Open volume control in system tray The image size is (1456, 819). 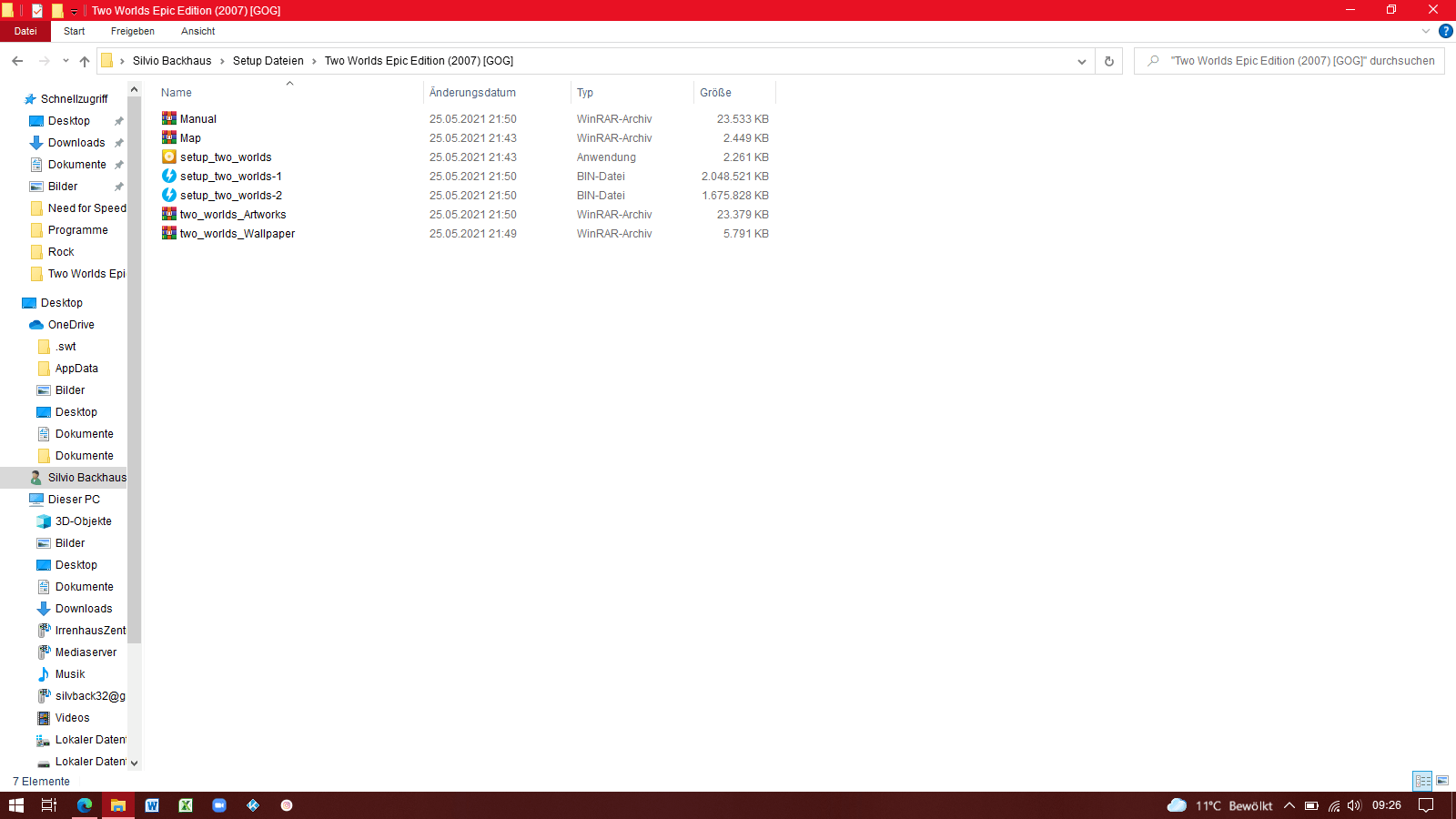pyautogui.click(x=1354, y=805)
